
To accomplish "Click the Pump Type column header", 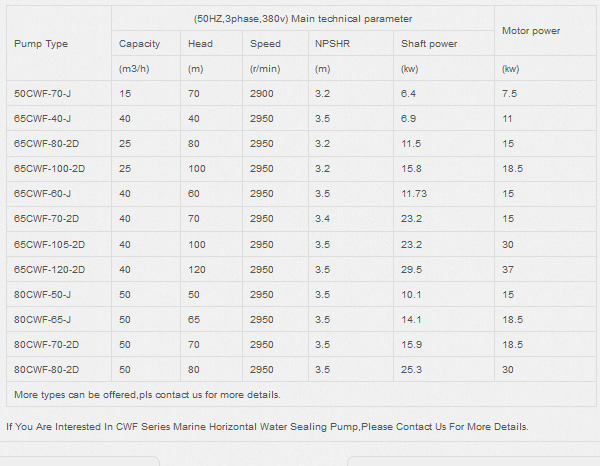I will (x=41, y=44).
